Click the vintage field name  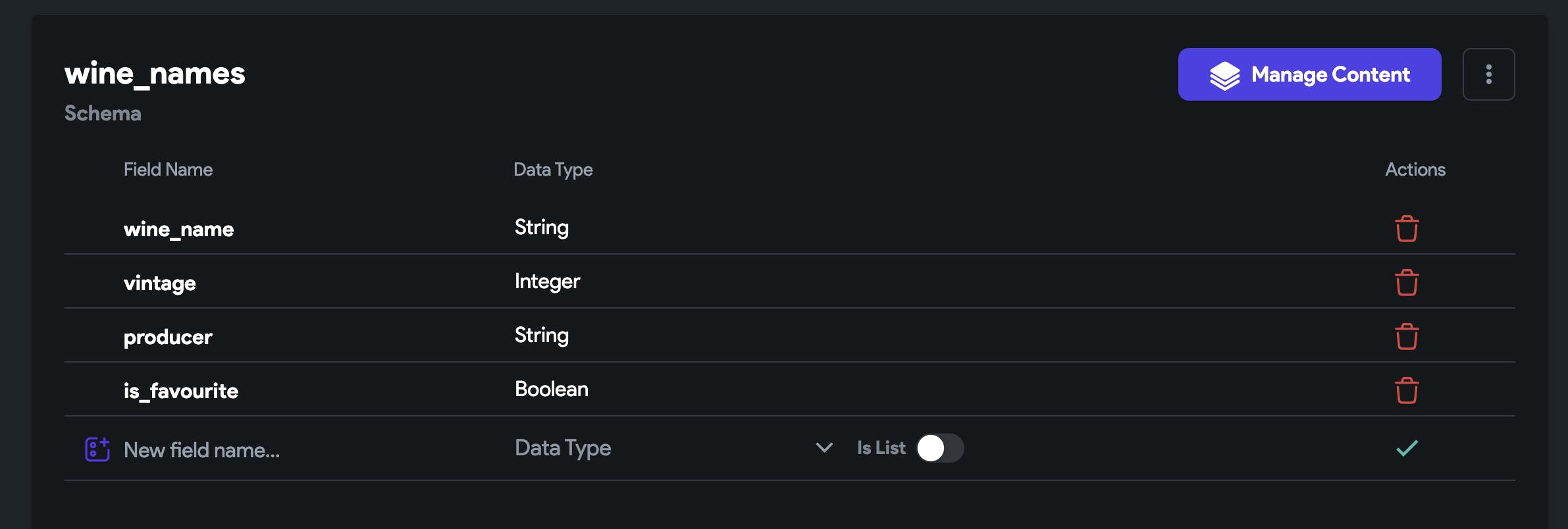[x=159, y=284]
